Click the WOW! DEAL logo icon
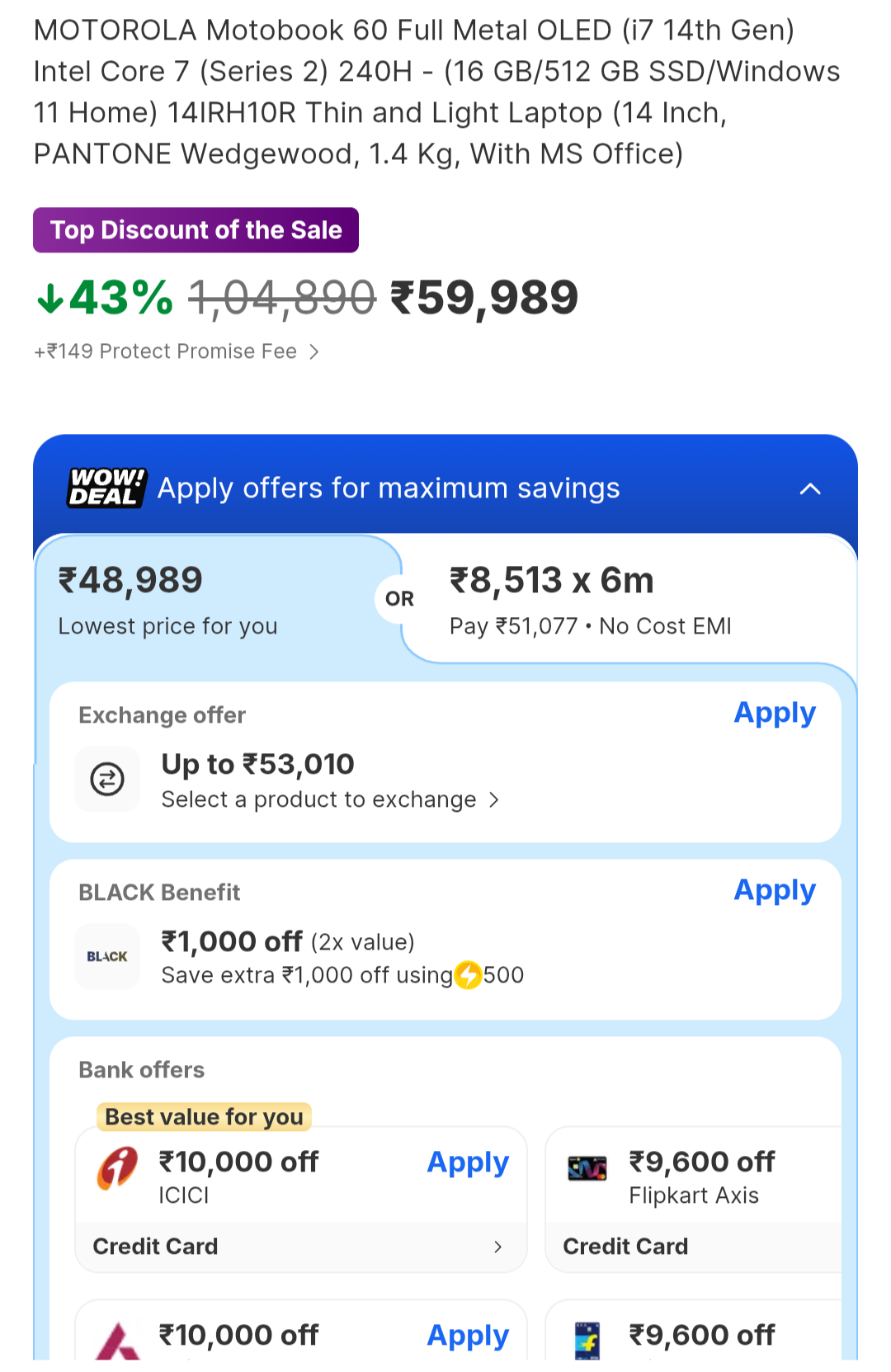Viewport: 891px width, 1372px height. pyautogui.click(x=105, y=488)
